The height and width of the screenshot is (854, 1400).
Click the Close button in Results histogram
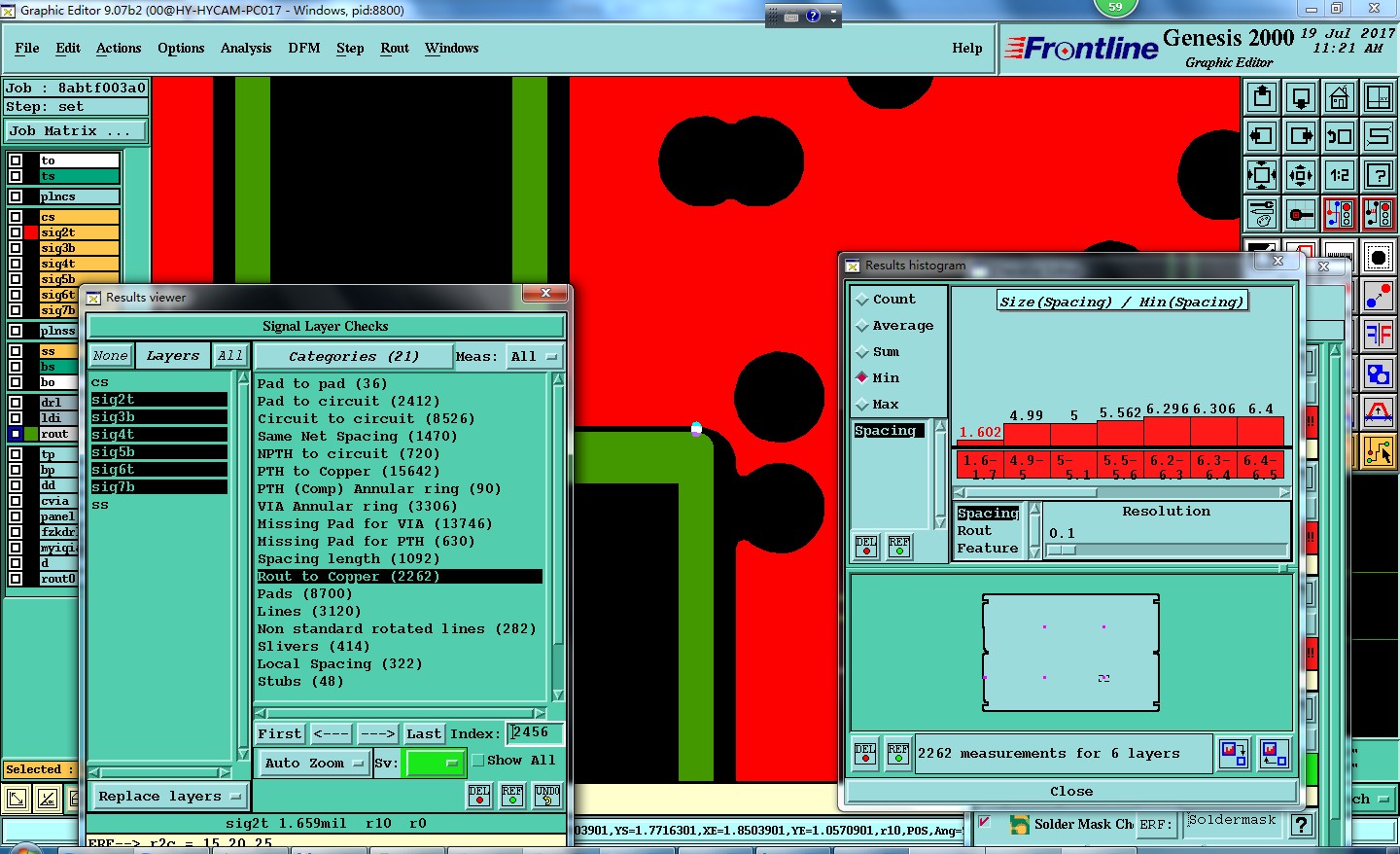[1071, 792]
